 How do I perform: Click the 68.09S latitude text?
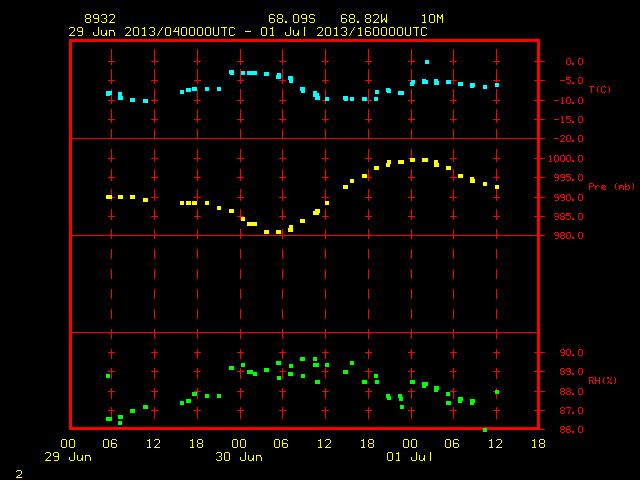click(x=292, y=19)
